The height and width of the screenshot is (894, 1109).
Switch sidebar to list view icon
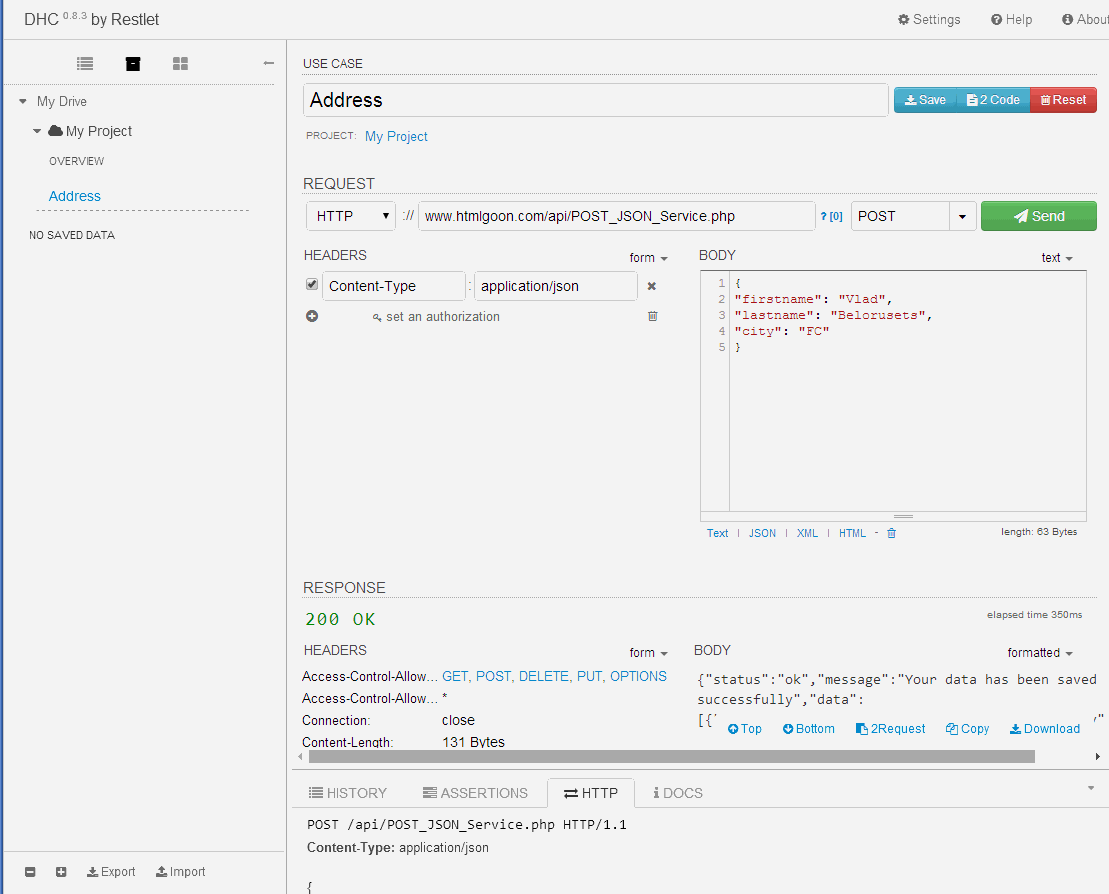pyautogui.click(x=85, y=63)
